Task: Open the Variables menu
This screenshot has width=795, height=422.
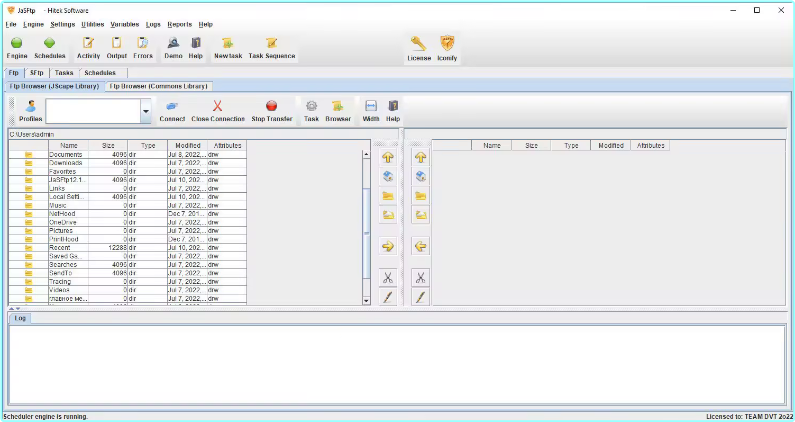Action: [x=125, y=24]
